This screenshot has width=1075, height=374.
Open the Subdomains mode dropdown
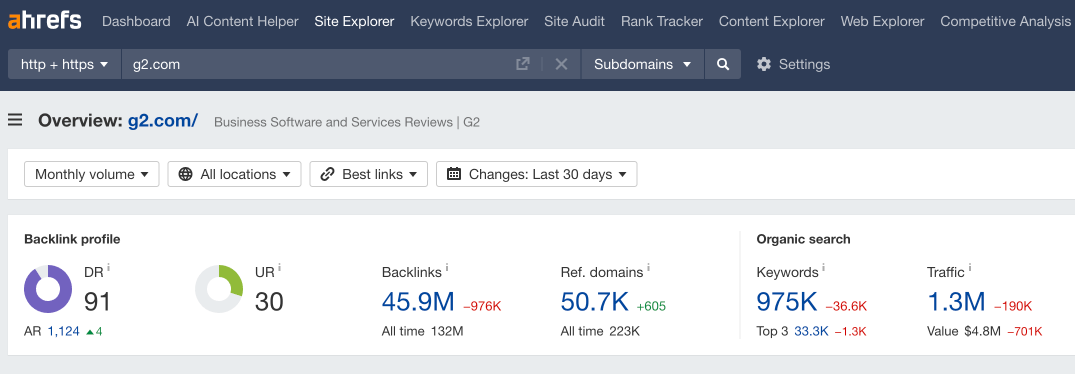click(x=642, y=64)
